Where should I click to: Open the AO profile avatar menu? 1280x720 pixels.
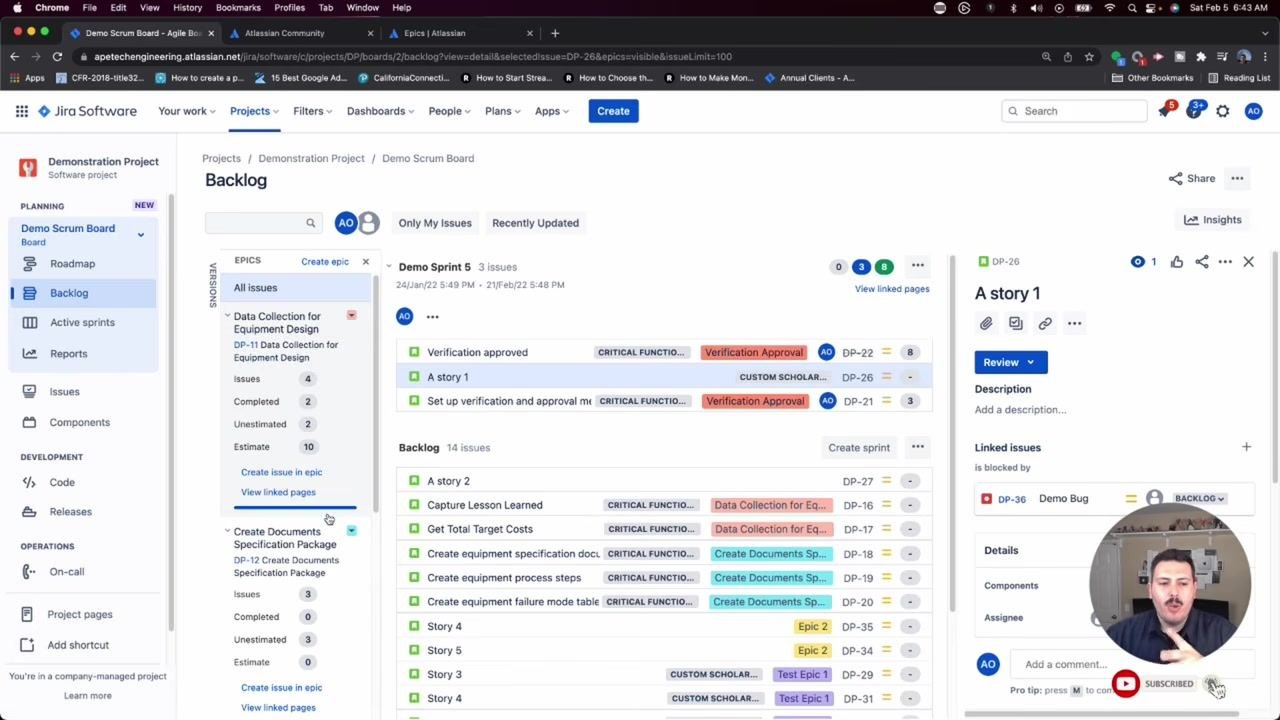pos(1253,111)
